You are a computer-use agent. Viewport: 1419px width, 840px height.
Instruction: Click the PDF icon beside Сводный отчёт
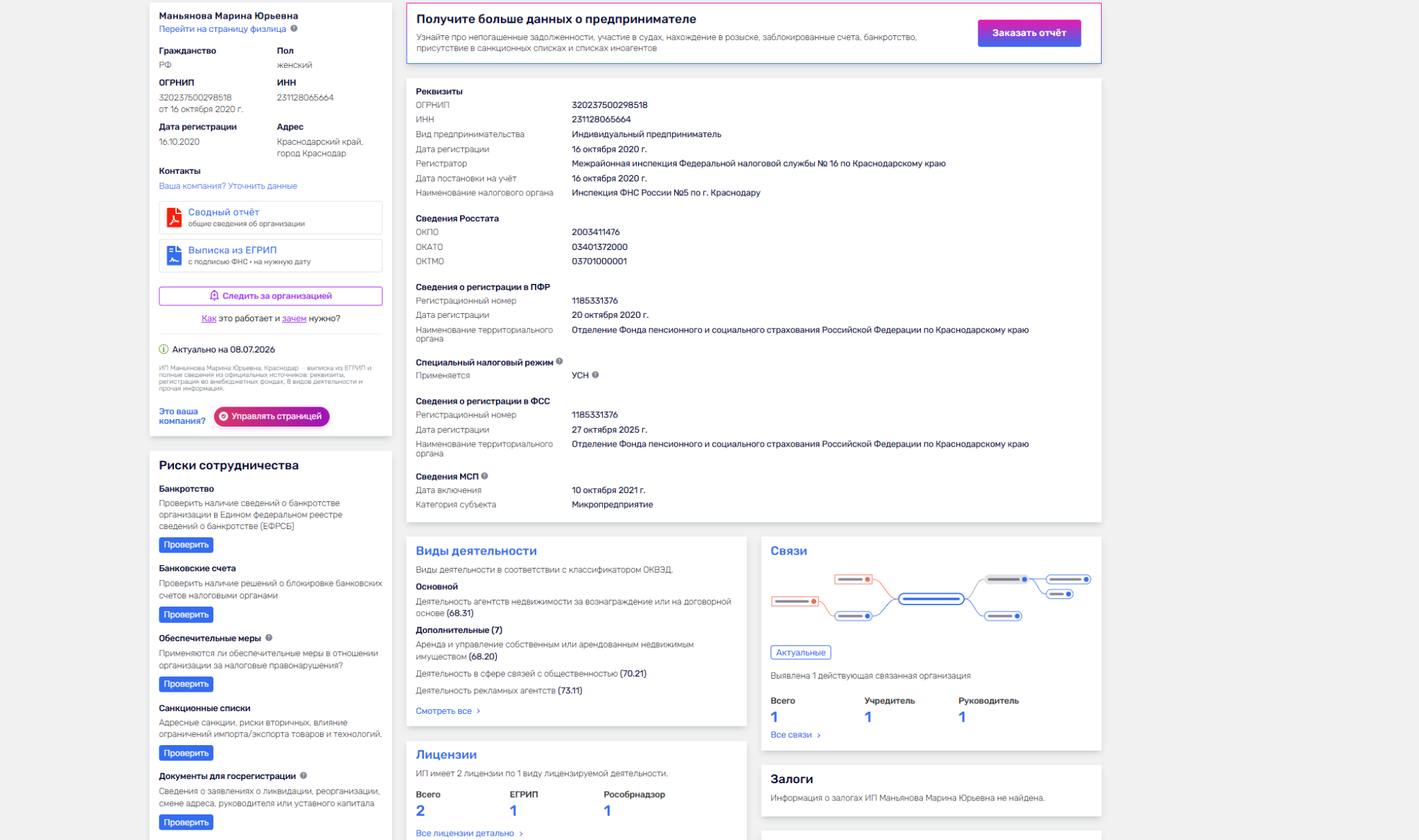pyautogui.click(x=174, y=217)
